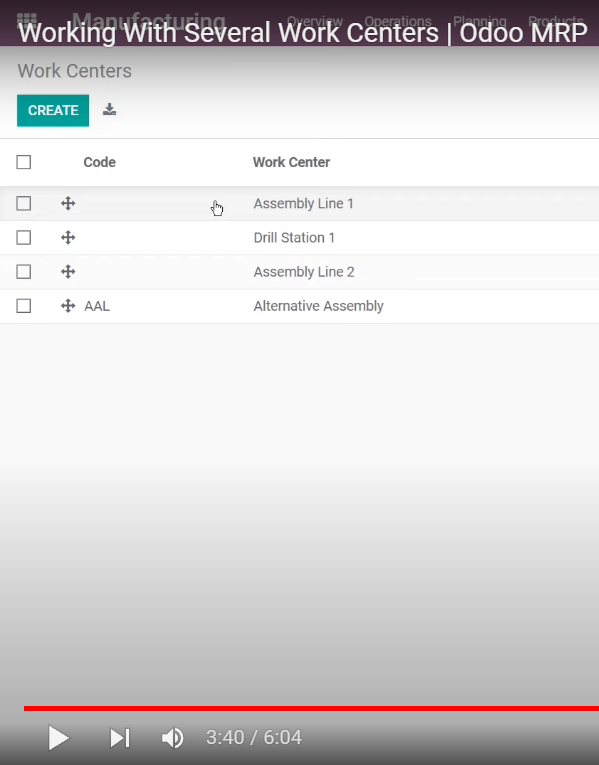
Task: Open the Planning menu
Action: coord(479,21)
